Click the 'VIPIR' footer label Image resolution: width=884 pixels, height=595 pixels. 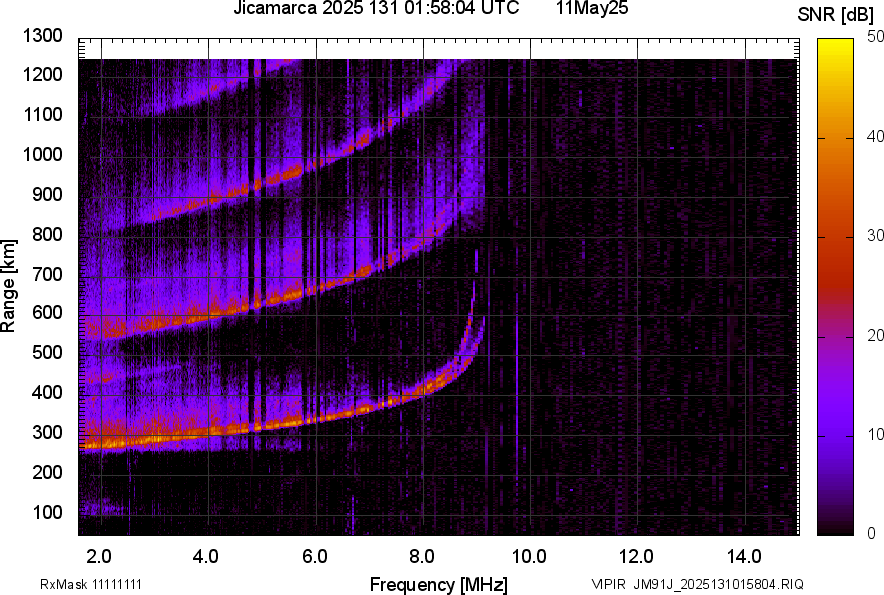click(608, 584)
